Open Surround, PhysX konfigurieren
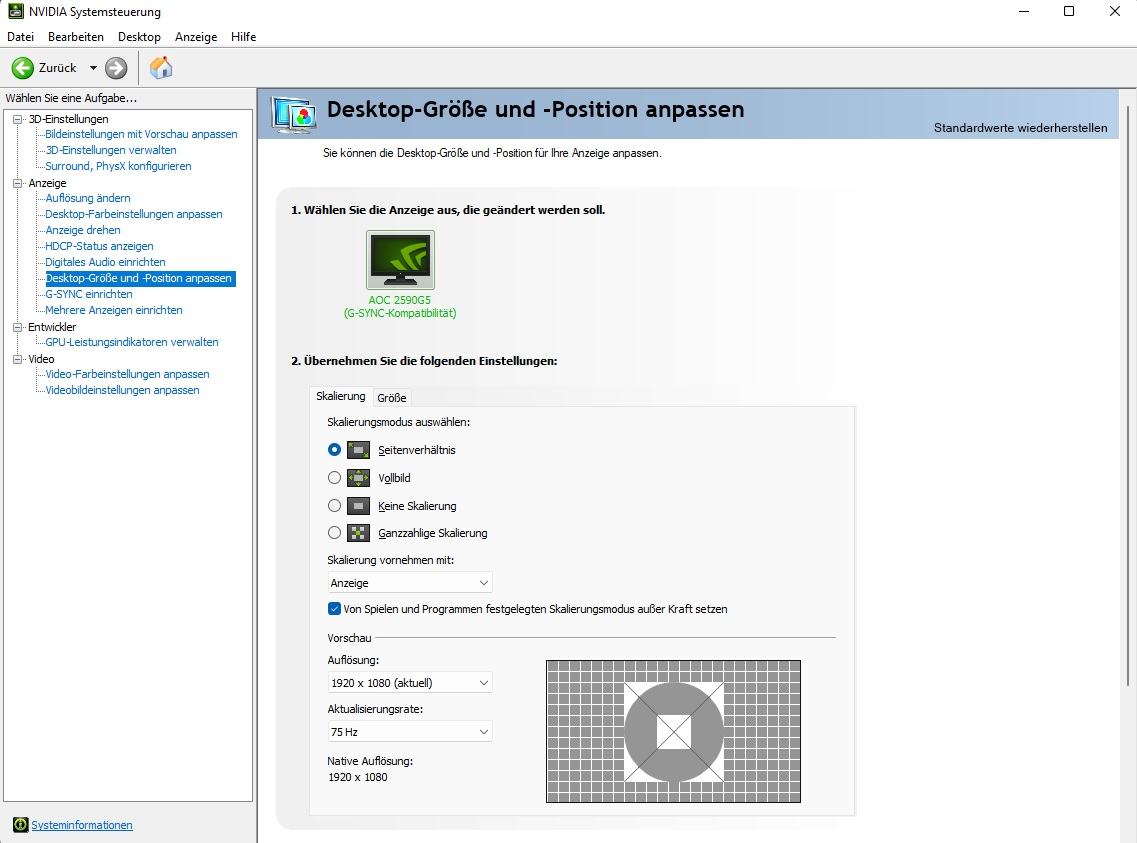 pyautogui.click(x=118, y=166)
